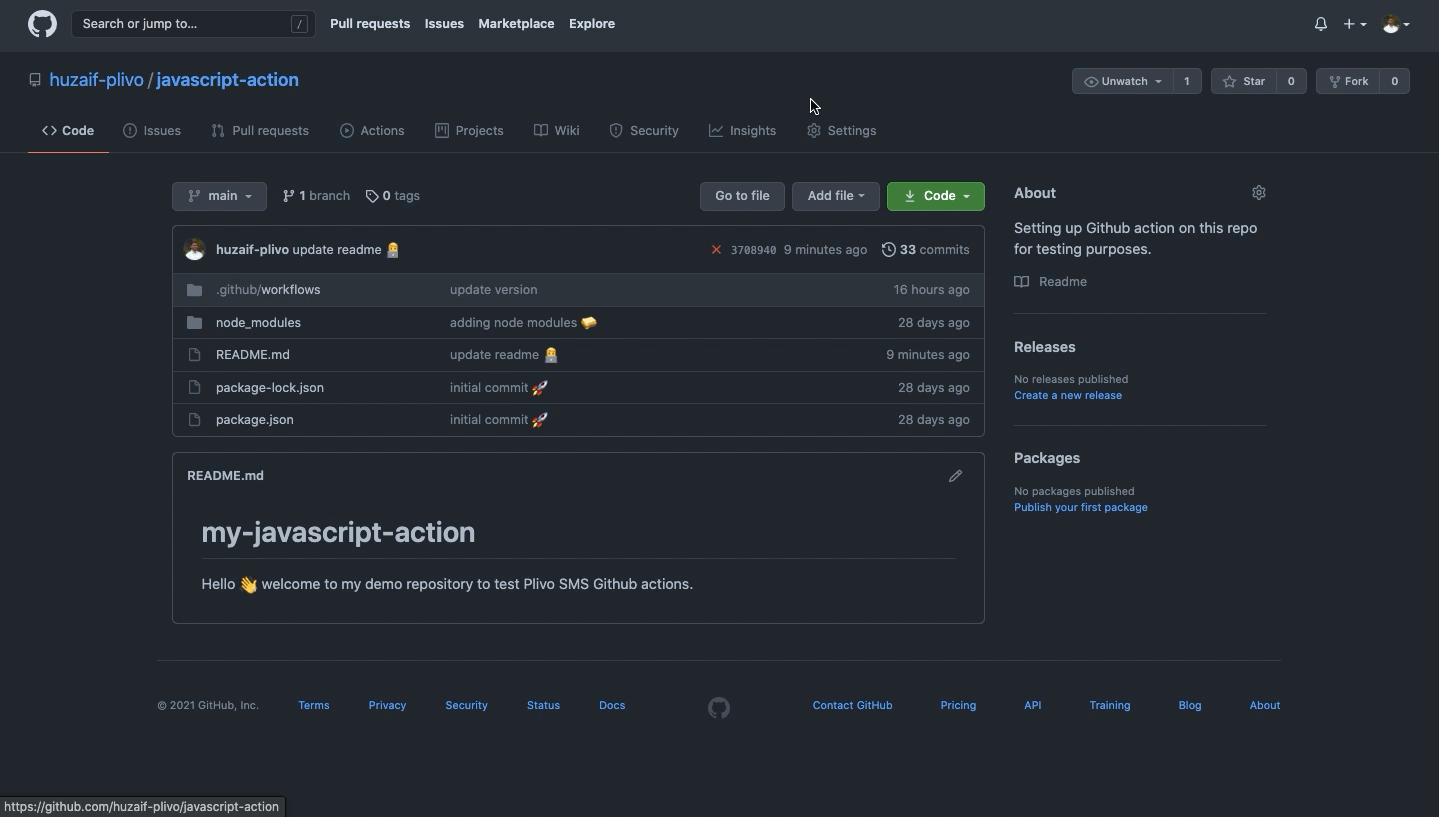Open Explore in top navigation
The width and height of the screenshot is (1439, 817).
592,24
